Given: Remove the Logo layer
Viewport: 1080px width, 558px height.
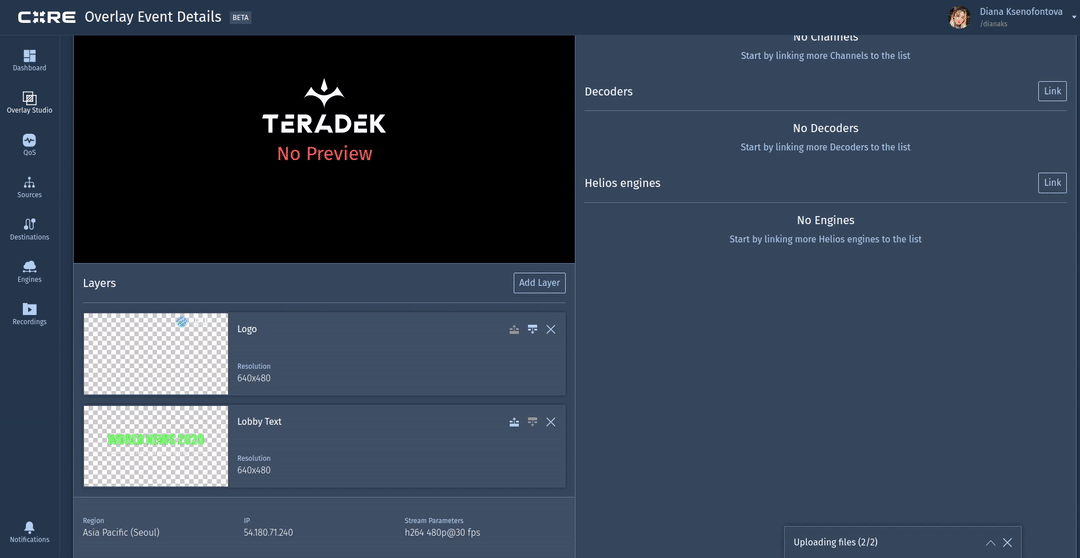Looking at the screenshot, I should pyautogui.click(x=551, y=329).
